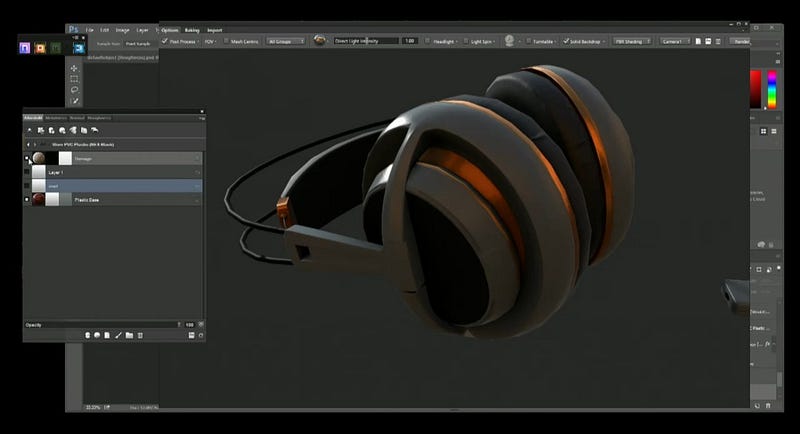
Task: Hide the Plastic Base layer
Action: coord(27,200)
